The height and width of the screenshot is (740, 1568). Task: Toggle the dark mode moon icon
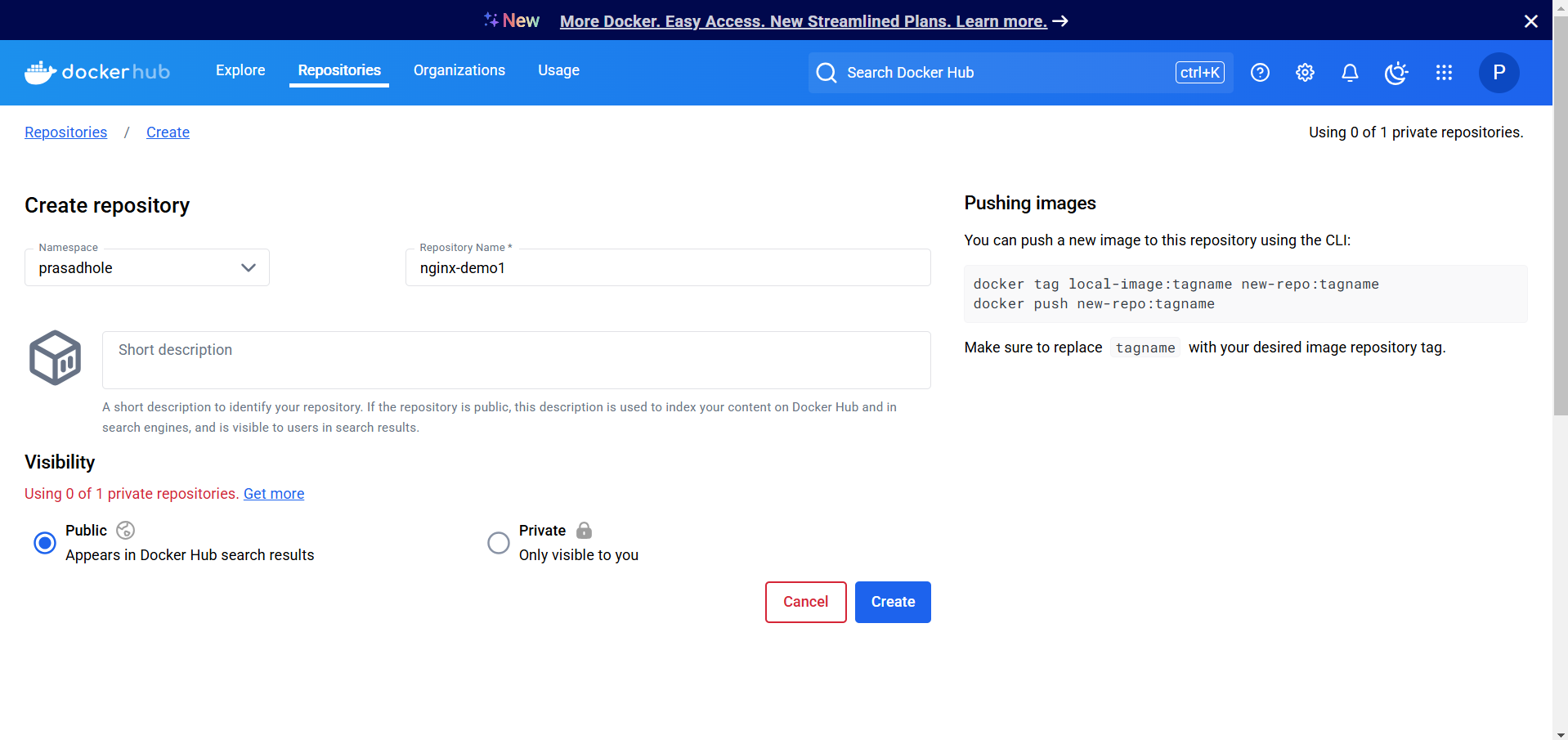[x=1396, y=73]
